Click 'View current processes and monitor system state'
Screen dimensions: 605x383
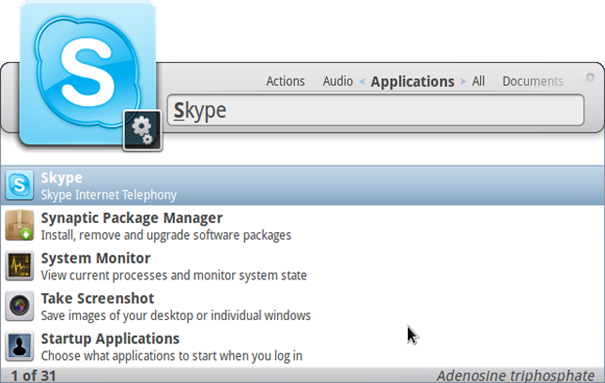click(x=174, y=275)
